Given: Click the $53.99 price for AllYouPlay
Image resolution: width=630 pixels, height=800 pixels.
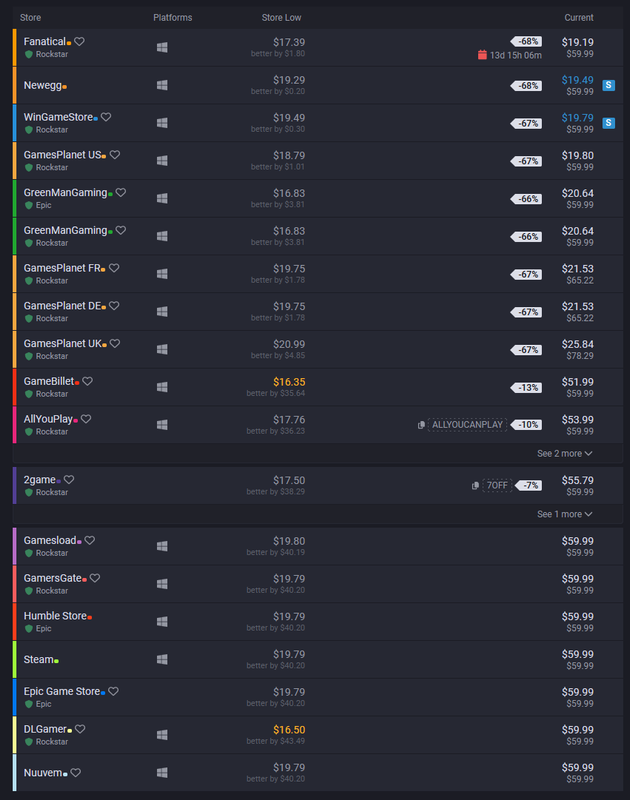Looking at the screenshot, I should pyautogui.click(x=577, y=420).
